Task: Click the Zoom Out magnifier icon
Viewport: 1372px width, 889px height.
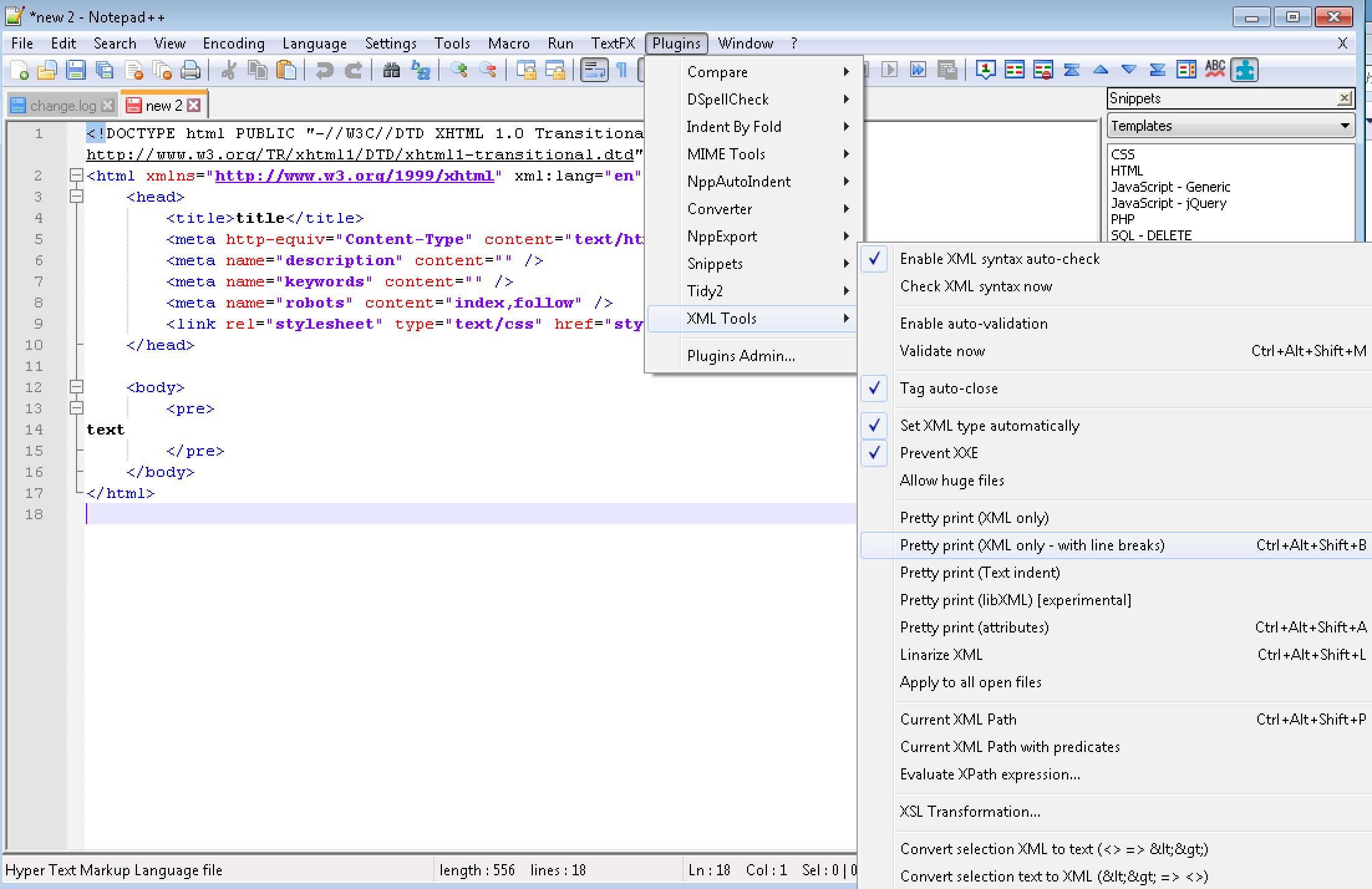Action: pos(488,70)
